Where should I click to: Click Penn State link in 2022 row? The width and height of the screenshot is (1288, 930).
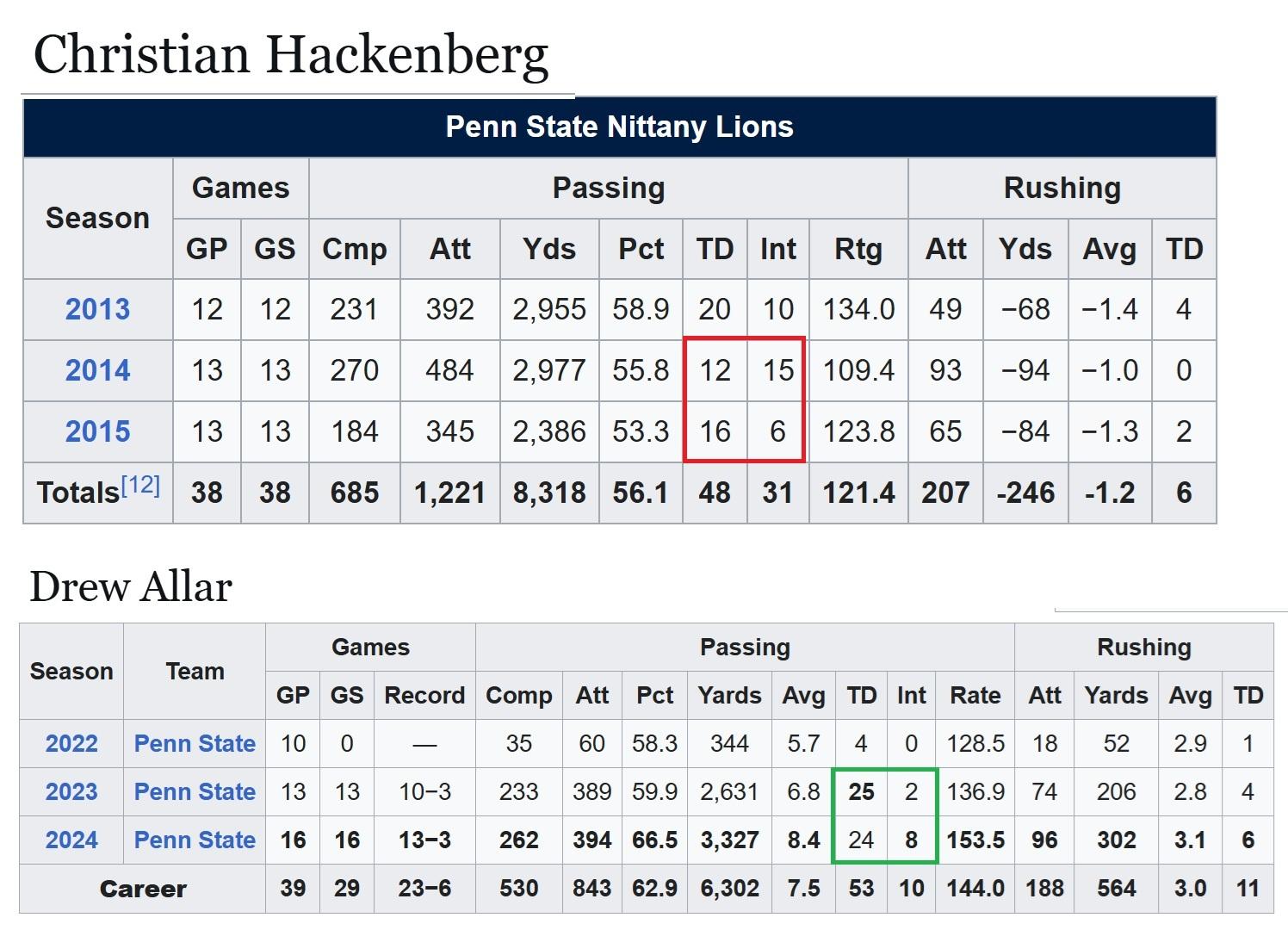pyautogui.click(x=195, y=743)
